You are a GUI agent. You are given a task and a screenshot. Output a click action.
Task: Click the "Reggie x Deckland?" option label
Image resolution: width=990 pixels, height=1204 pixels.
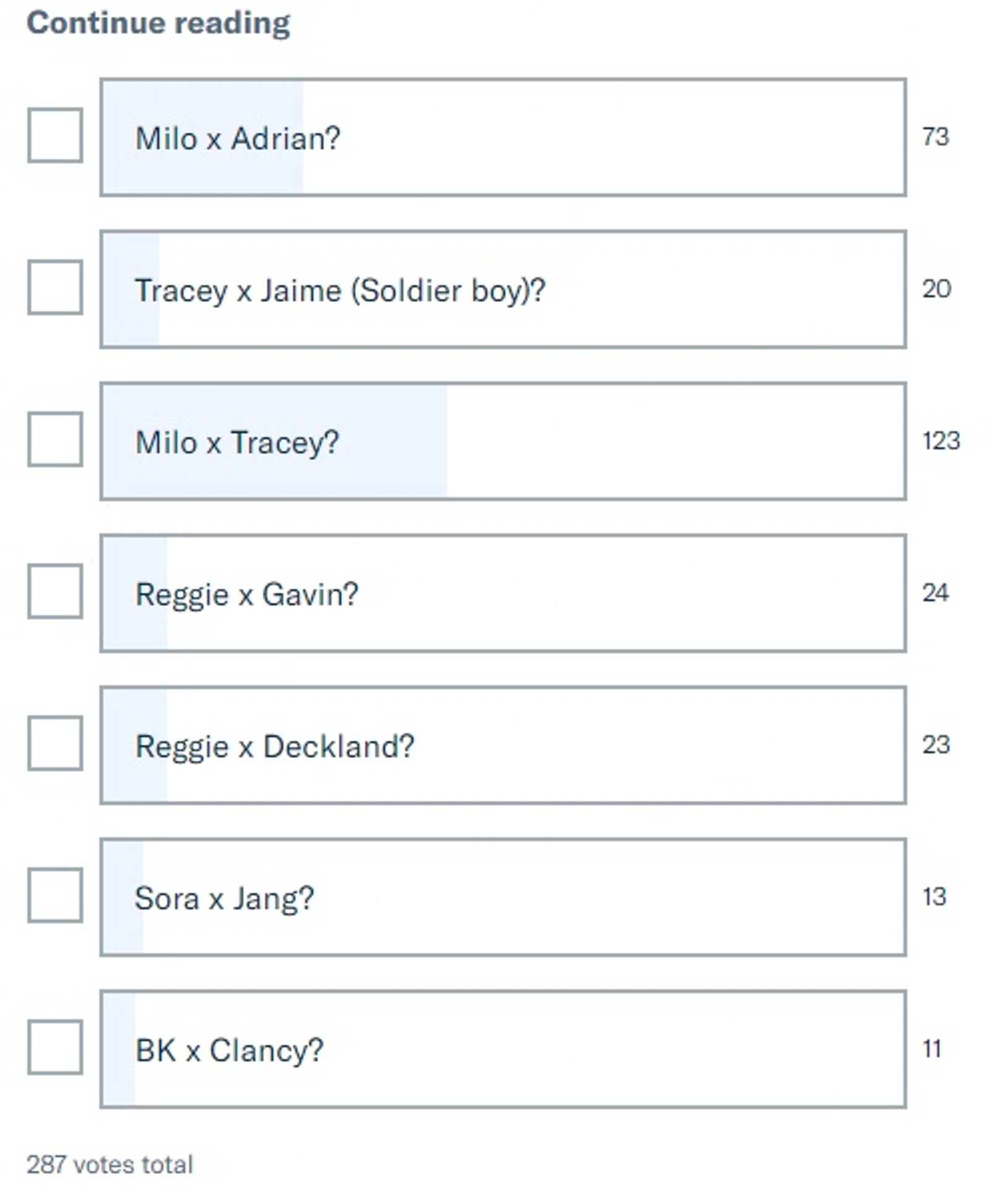pyautogui.click(x=274, y=746)
